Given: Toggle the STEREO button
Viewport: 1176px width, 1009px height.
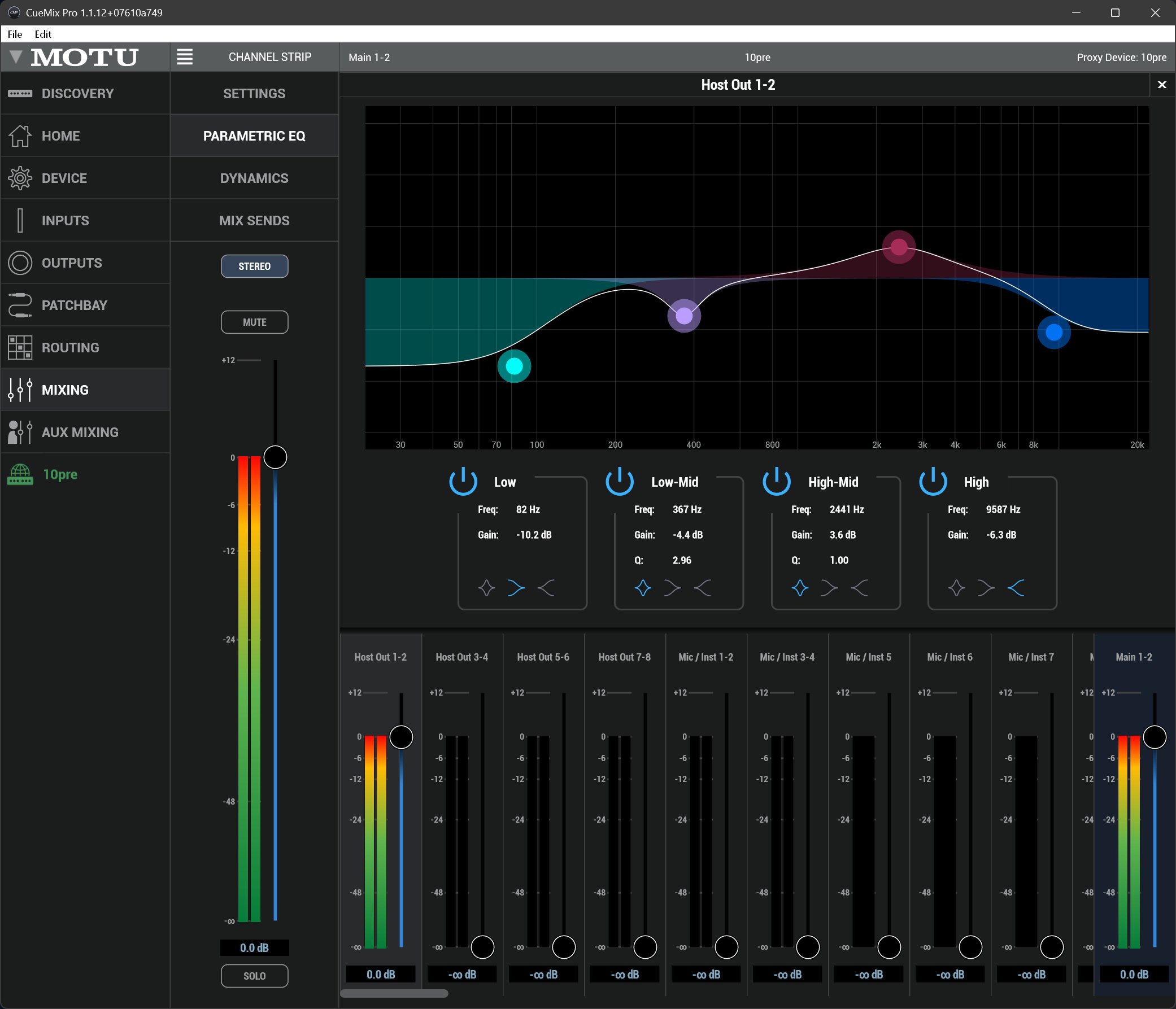Looking at the screenshot, I should click(x=254, y=266).
